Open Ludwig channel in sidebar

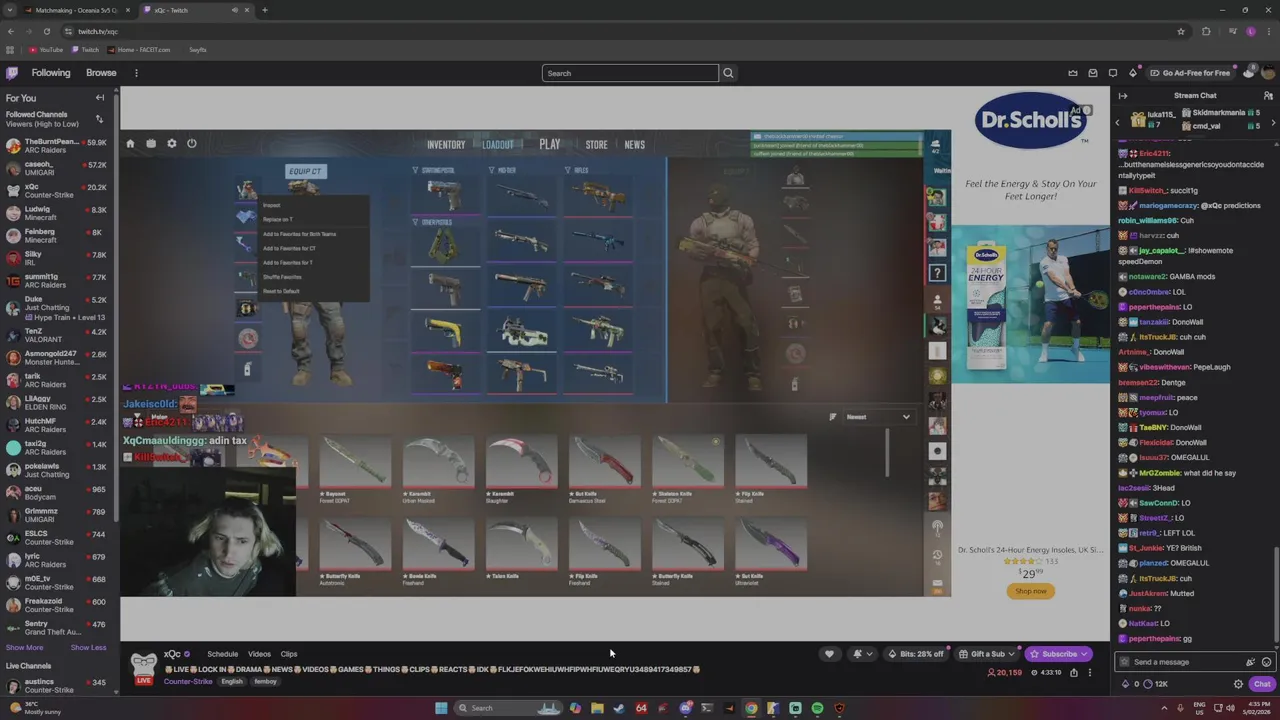[x=59, y=213]
